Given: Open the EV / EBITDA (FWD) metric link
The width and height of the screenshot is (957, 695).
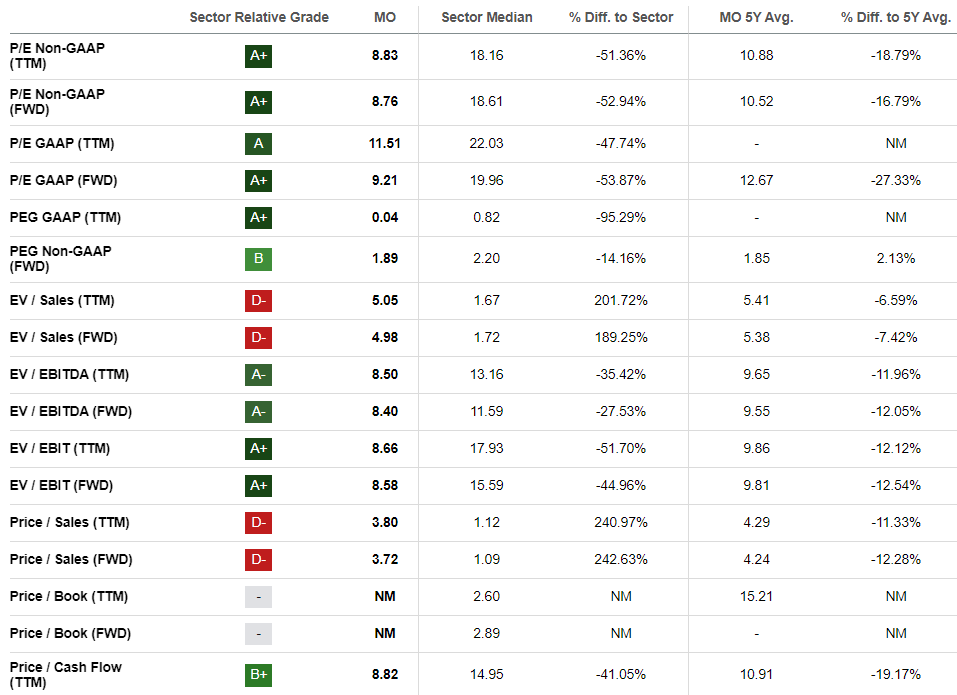Looking at the screenshot, I should click(x=70, y=412).
